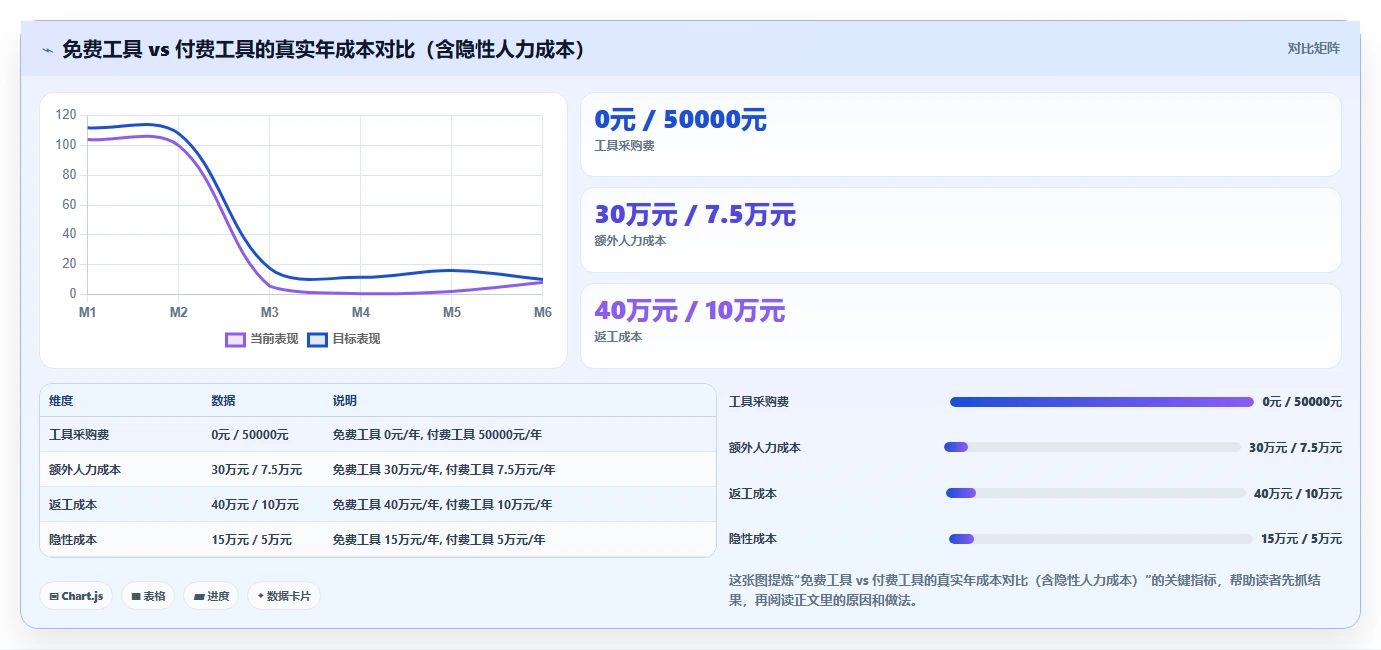Click the M3 x-axis label
1381x650 pixels.
tap(270, 313)
